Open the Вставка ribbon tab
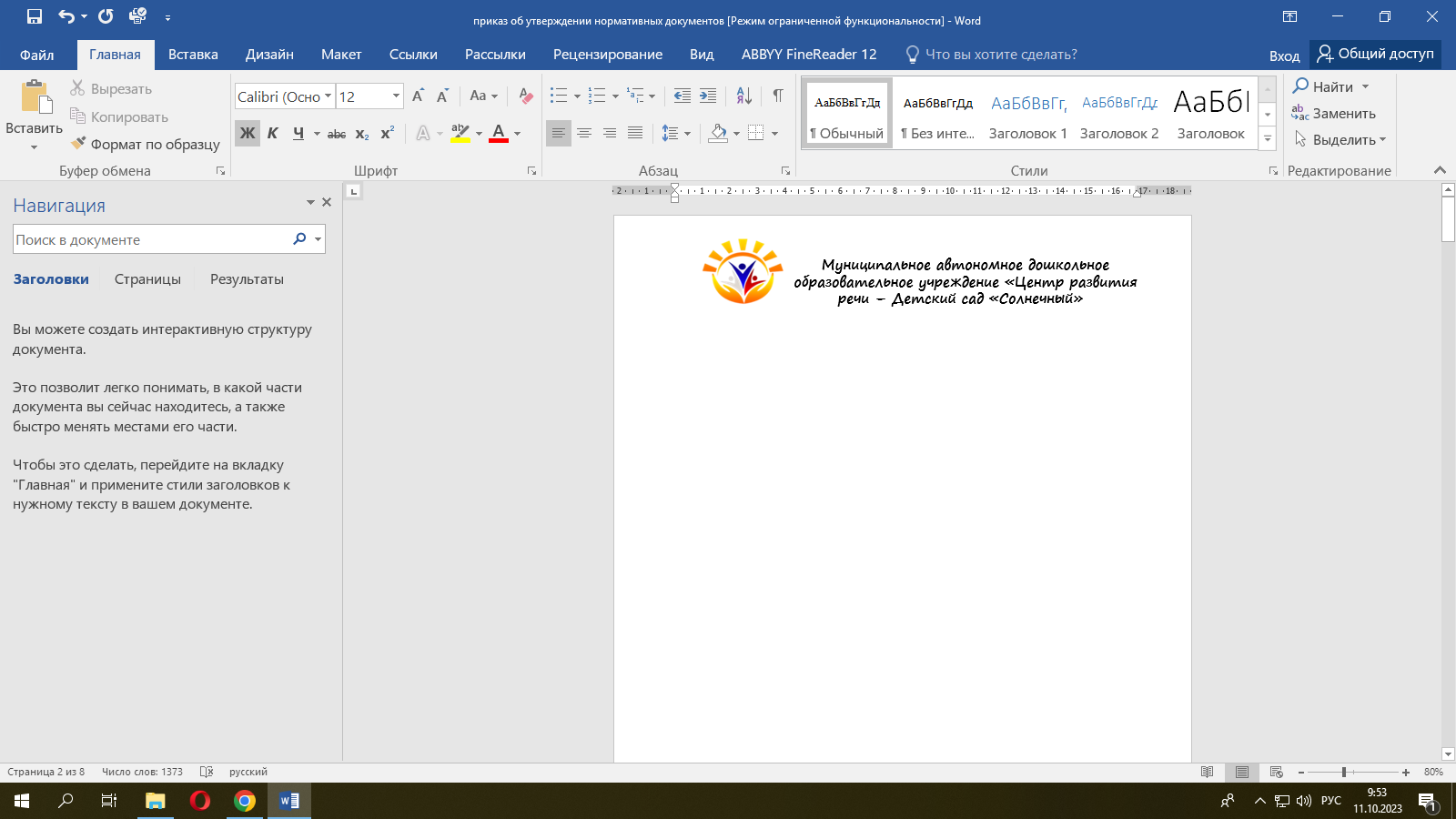Viewport: 1456px width, 819px height. tap(193, 55)
